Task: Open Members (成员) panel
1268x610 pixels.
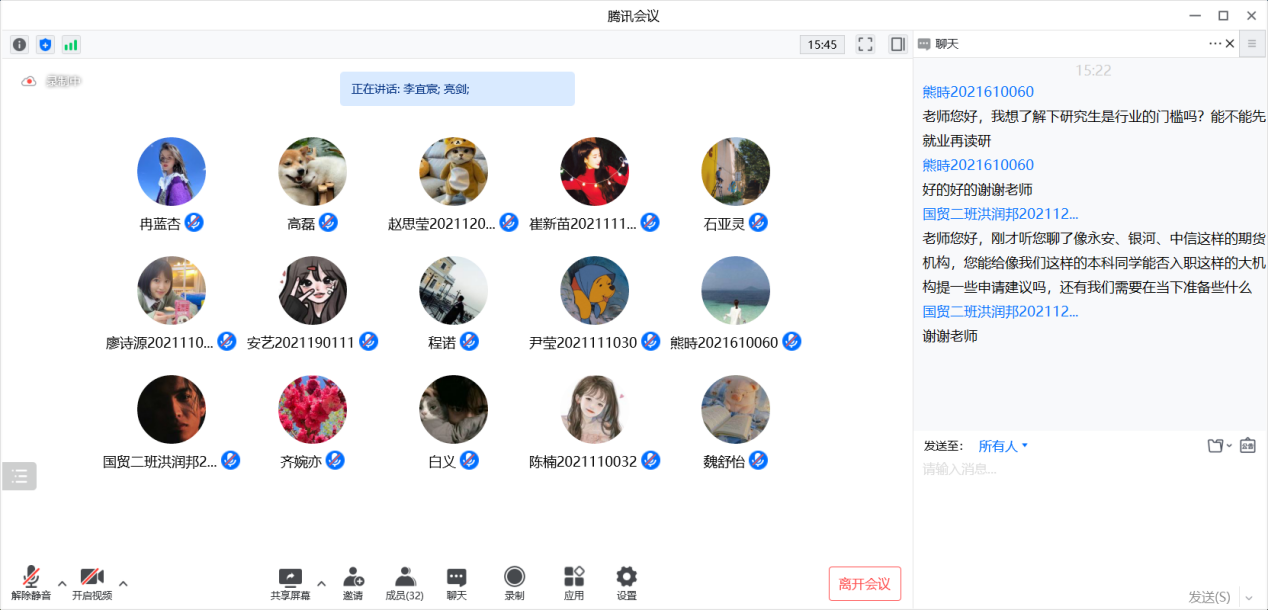Action: 404,583
